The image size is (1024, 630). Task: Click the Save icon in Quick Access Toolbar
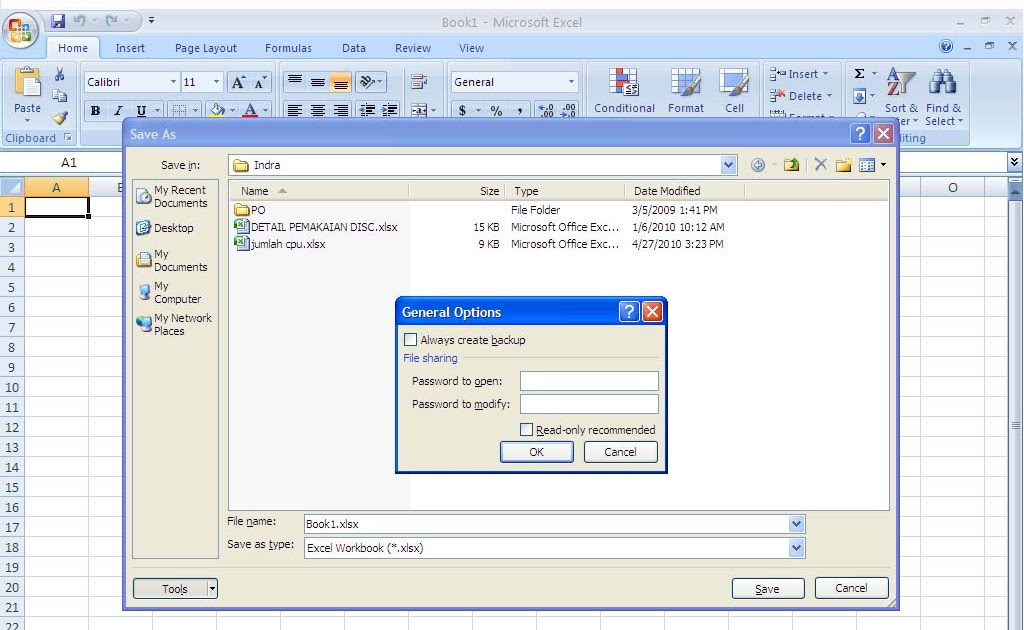click(58, 21)
